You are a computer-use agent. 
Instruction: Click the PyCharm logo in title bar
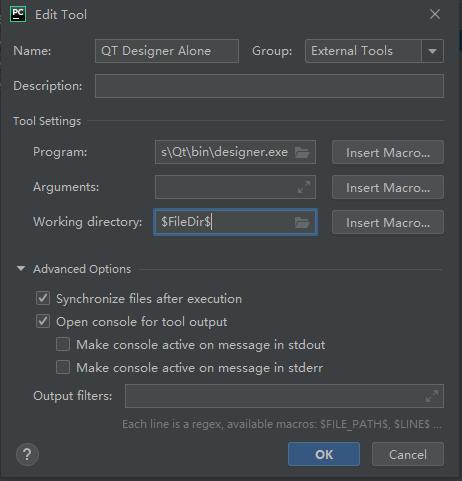[x=18, y=14]
